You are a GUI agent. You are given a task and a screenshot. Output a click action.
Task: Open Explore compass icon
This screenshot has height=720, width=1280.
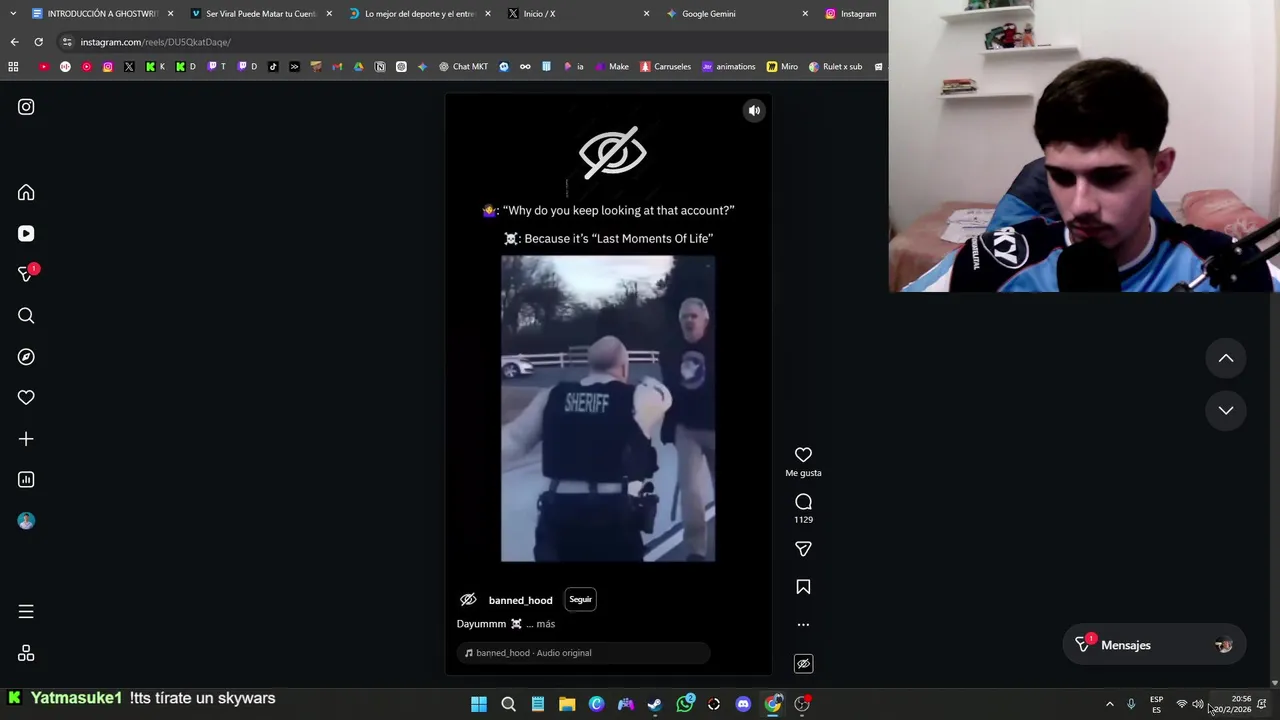(x=26, y=357)
